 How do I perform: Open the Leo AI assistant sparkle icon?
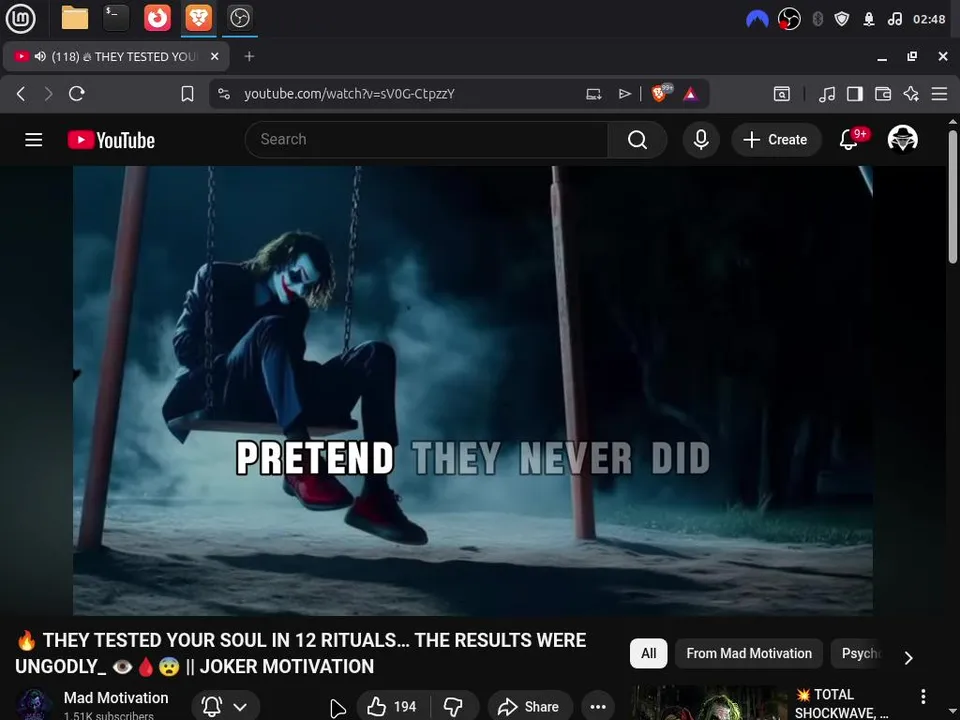[911, 94]
